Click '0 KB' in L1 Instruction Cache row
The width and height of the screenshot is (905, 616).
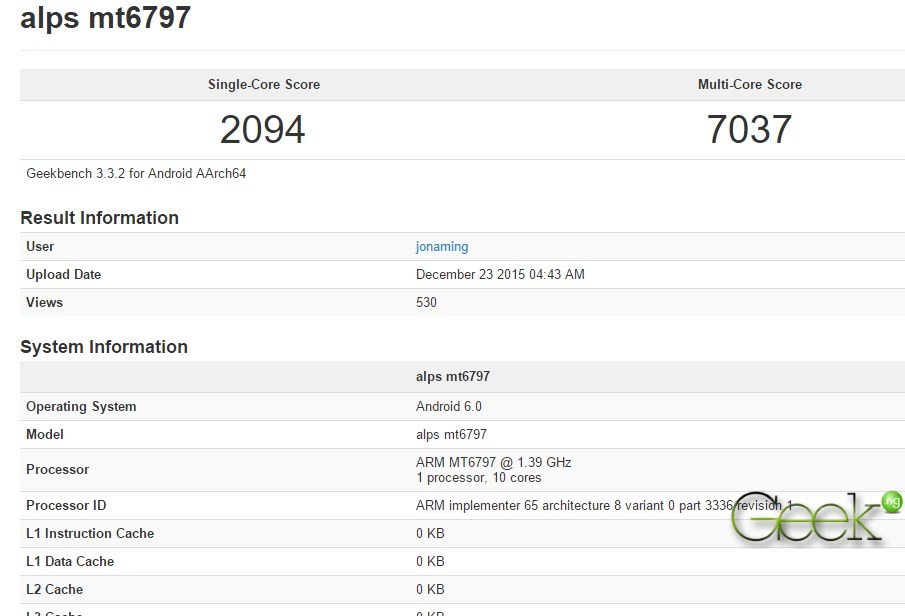click(430, 533)
